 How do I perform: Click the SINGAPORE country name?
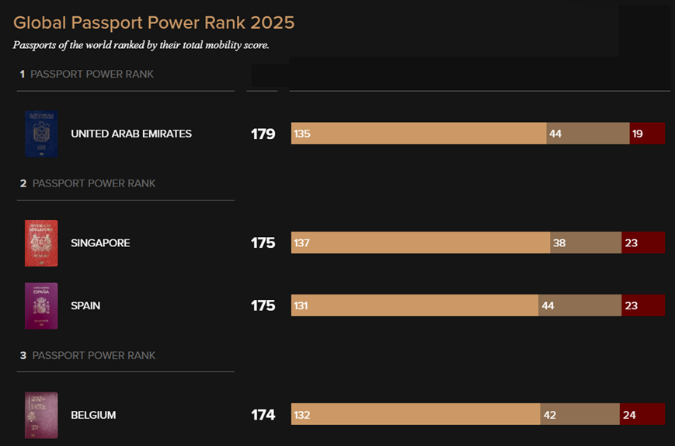pyautogui.click(x=100, y=243)
